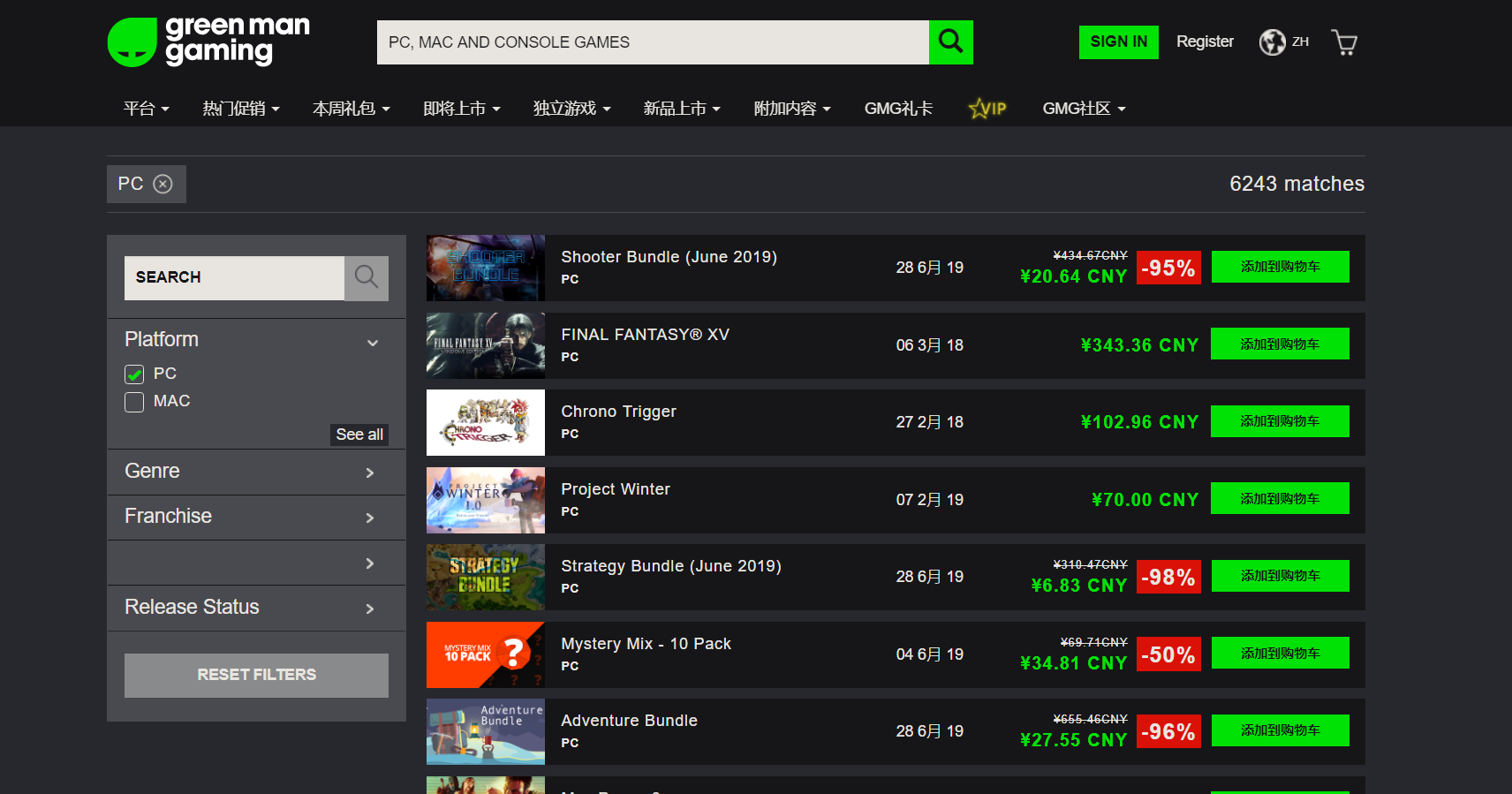Expand the Release Status filter

(x=256, y=608)
